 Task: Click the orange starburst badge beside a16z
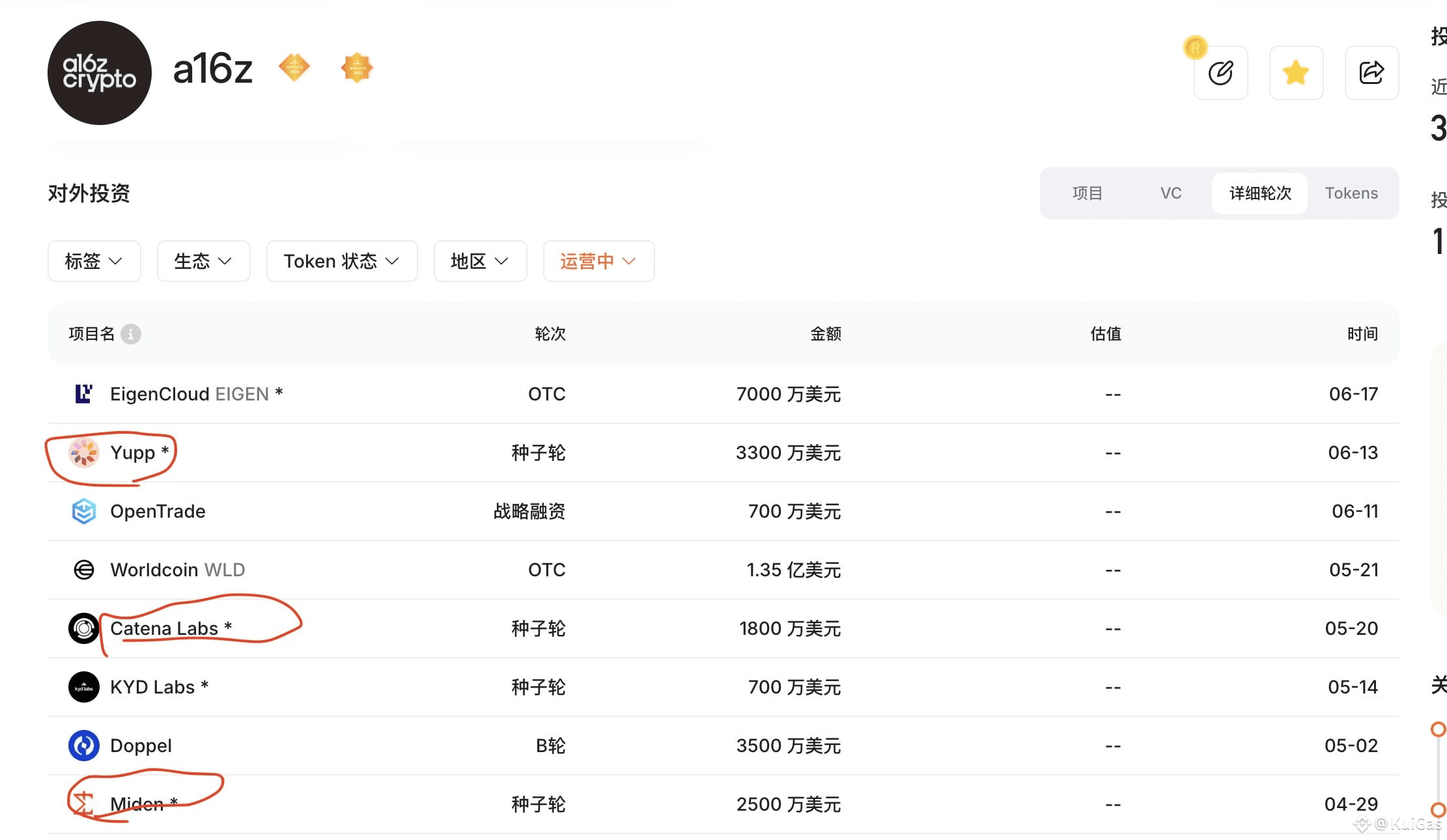pos(358,68)
